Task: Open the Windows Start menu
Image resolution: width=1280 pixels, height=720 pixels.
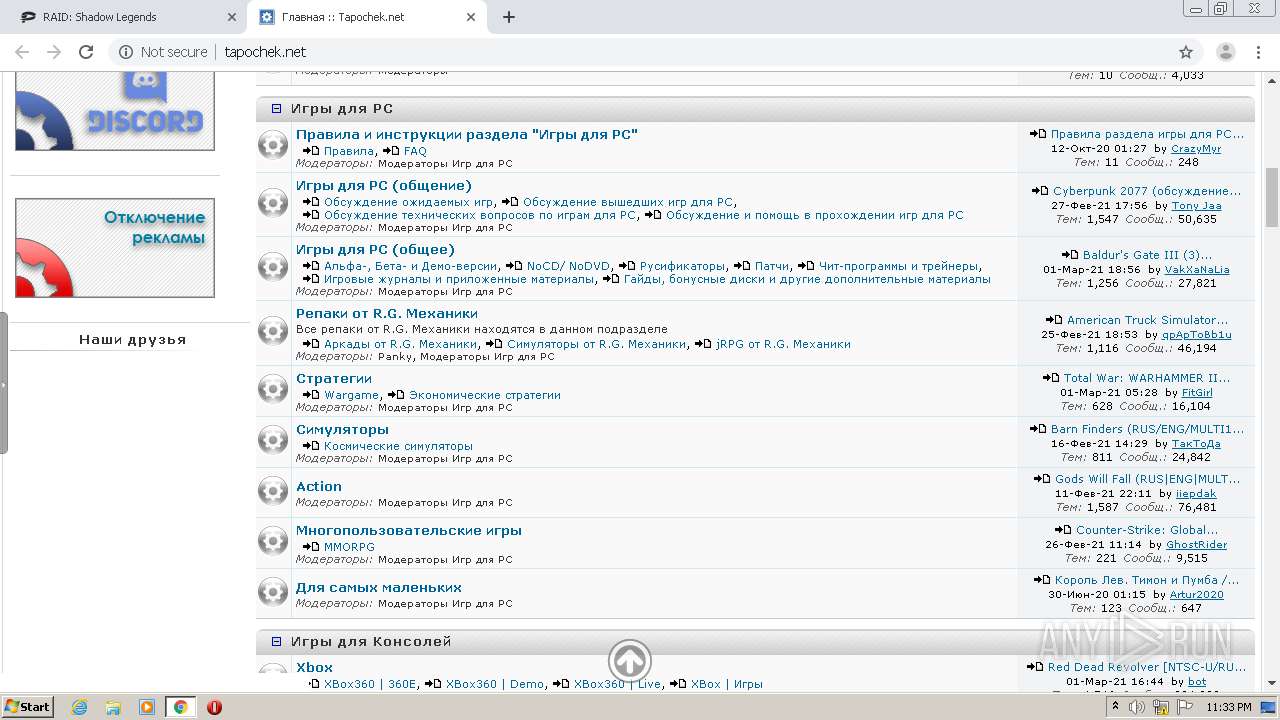Action: 28,707
